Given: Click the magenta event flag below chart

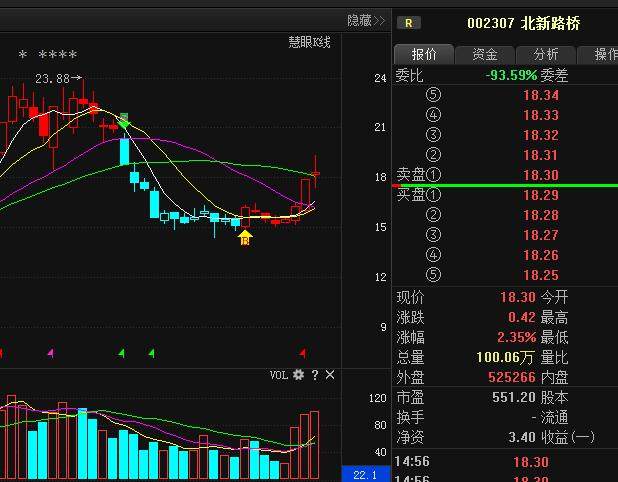Looking at the screenshot, I should click(x=51, y=352).
